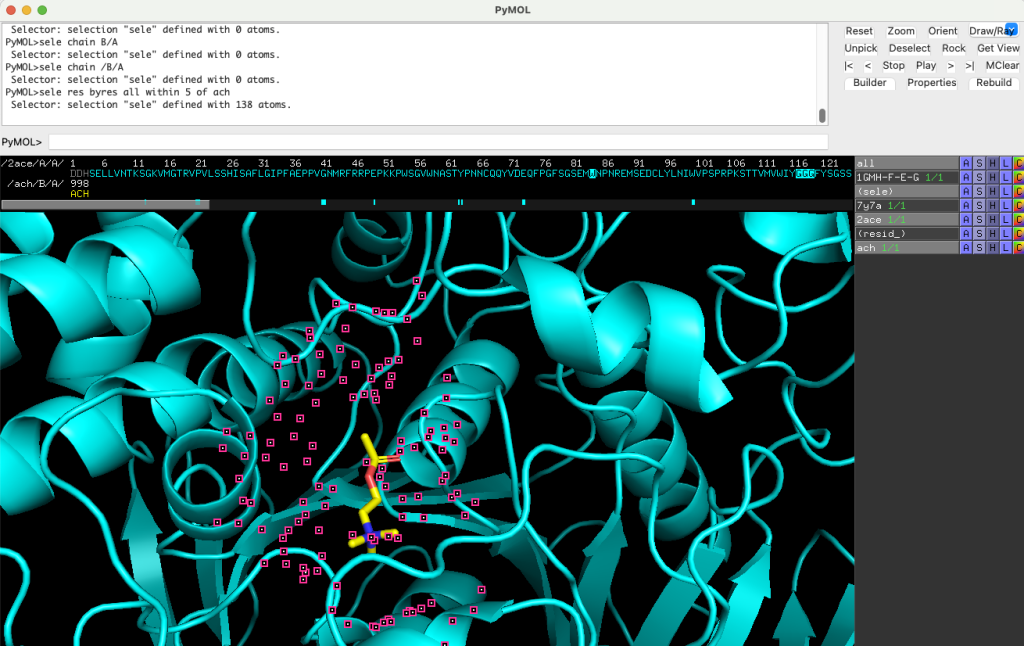Jump to last frame with >| button

click(969, 66)
